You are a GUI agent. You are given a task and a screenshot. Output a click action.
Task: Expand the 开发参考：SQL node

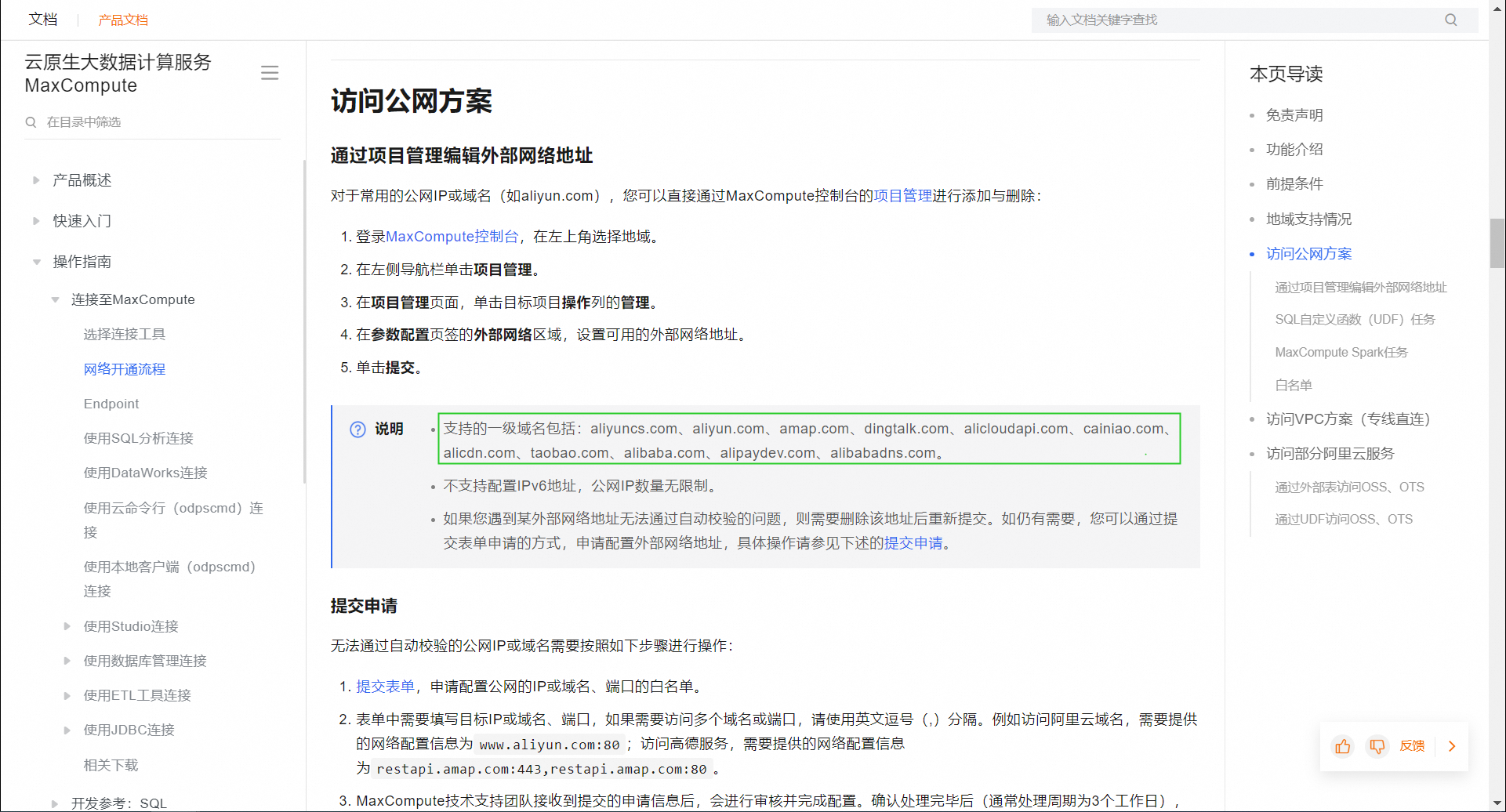click(x=55, y=803)
